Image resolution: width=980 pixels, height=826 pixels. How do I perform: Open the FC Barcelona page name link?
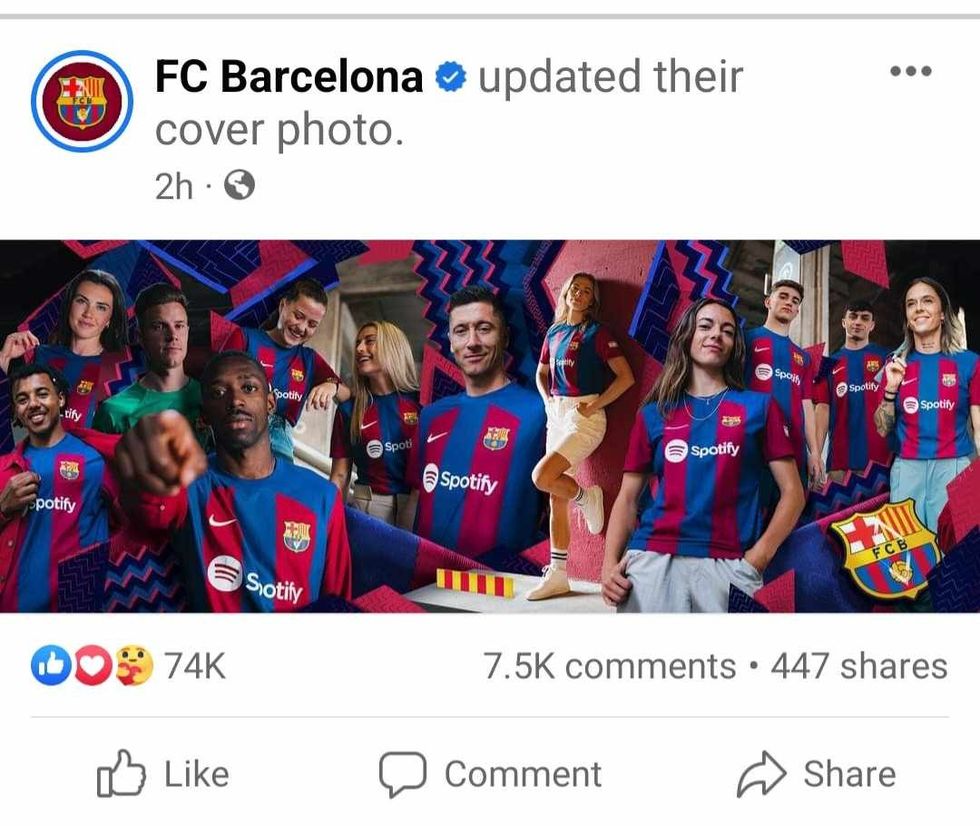[x=290, y=77]
